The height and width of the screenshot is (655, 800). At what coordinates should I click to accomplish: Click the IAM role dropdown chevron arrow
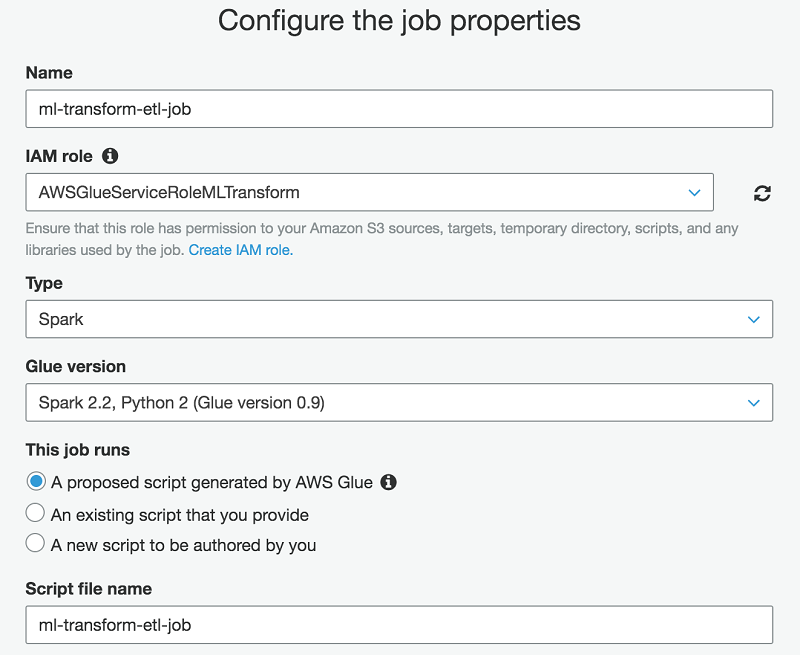coord(695,192)
